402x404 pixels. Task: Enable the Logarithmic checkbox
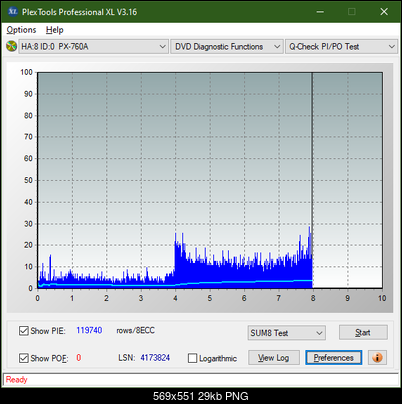tap(192, 358)
